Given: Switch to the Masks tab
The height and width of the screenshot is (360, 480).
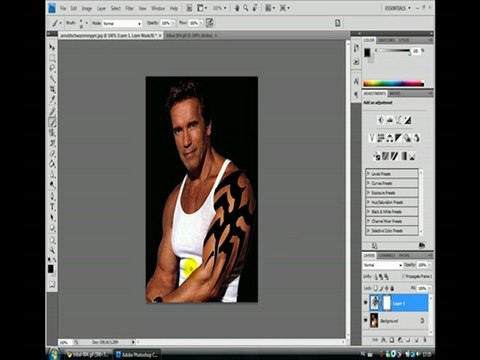Looking at the screenshot, I should pyautogui.click(x=395, y=94).
